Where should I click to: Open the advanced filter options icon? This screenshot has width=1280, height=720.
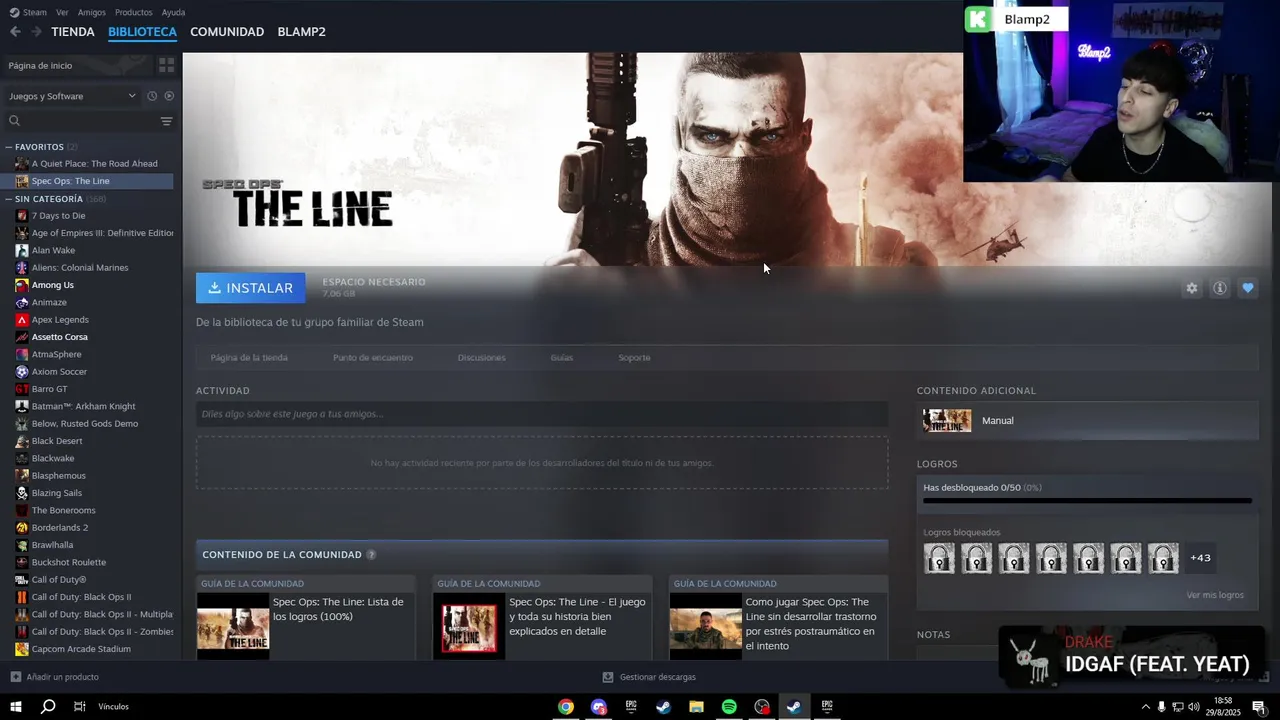(x=166, y=121)
